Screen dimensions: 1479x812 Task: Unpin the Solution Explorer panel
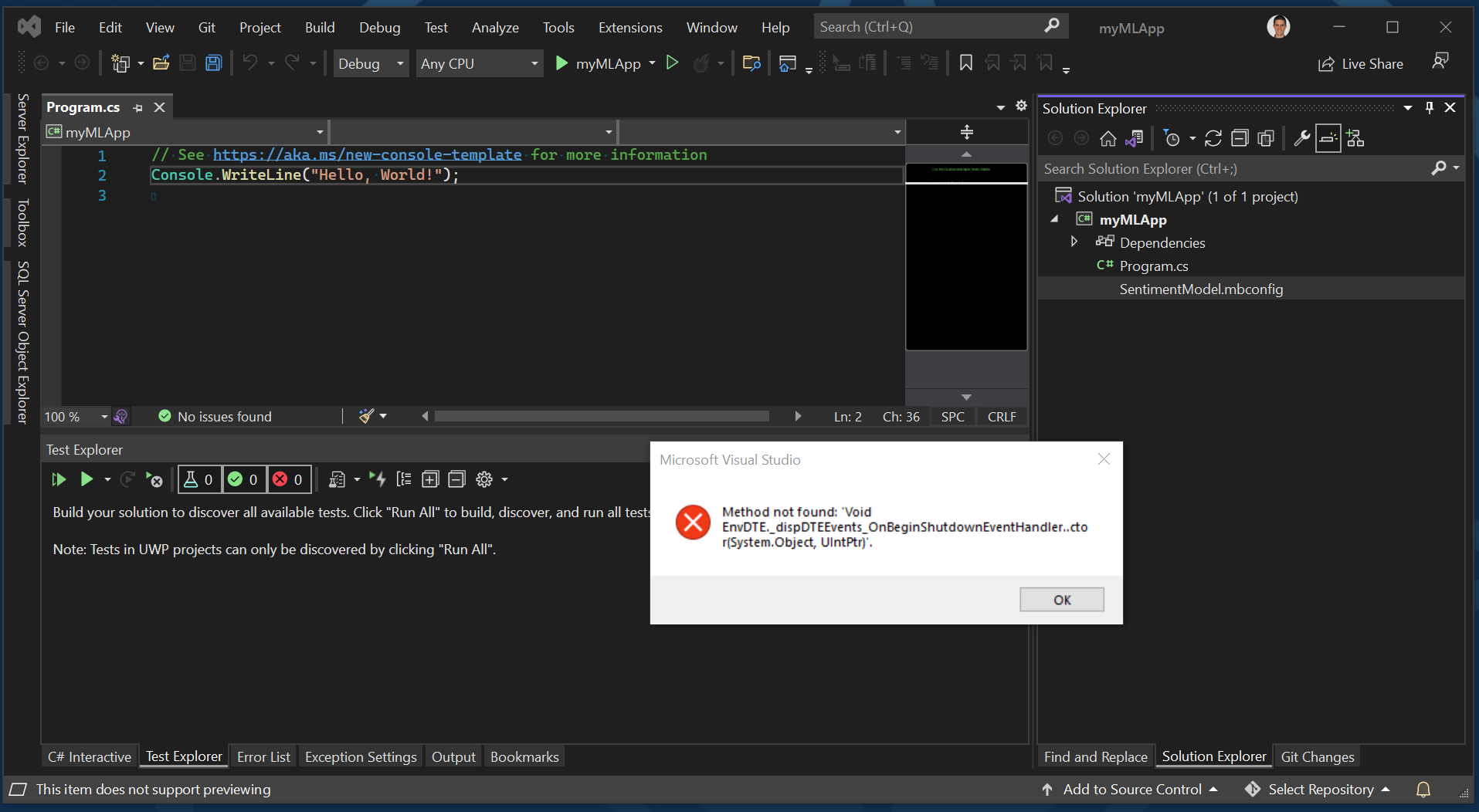pyautogui.click(x=1428, y=107)
